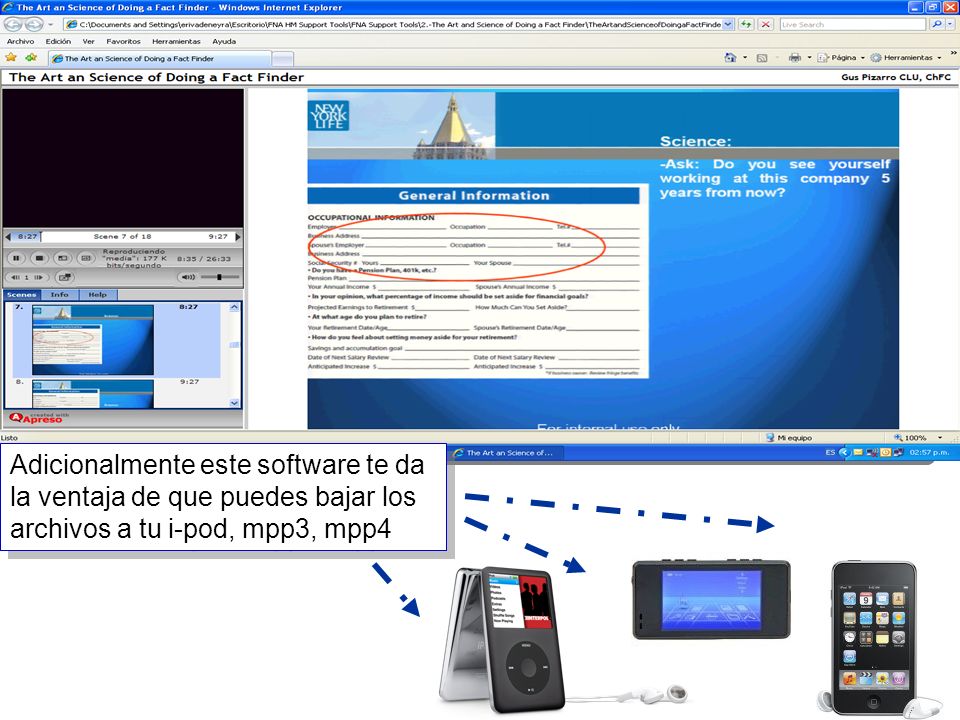
Task: Click the Gus Pizarro CLU, ChFC text
Action: 896,77
